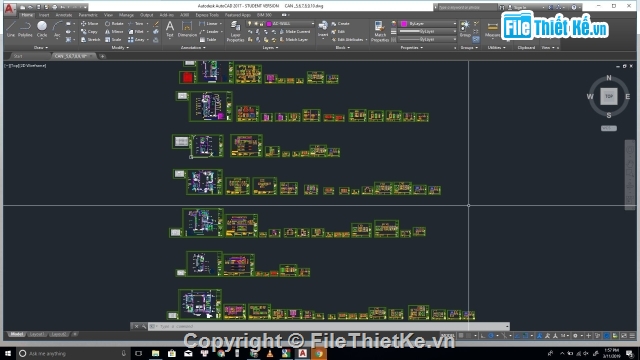
Task: Click Match Properties tool
Action: point(380,31)
